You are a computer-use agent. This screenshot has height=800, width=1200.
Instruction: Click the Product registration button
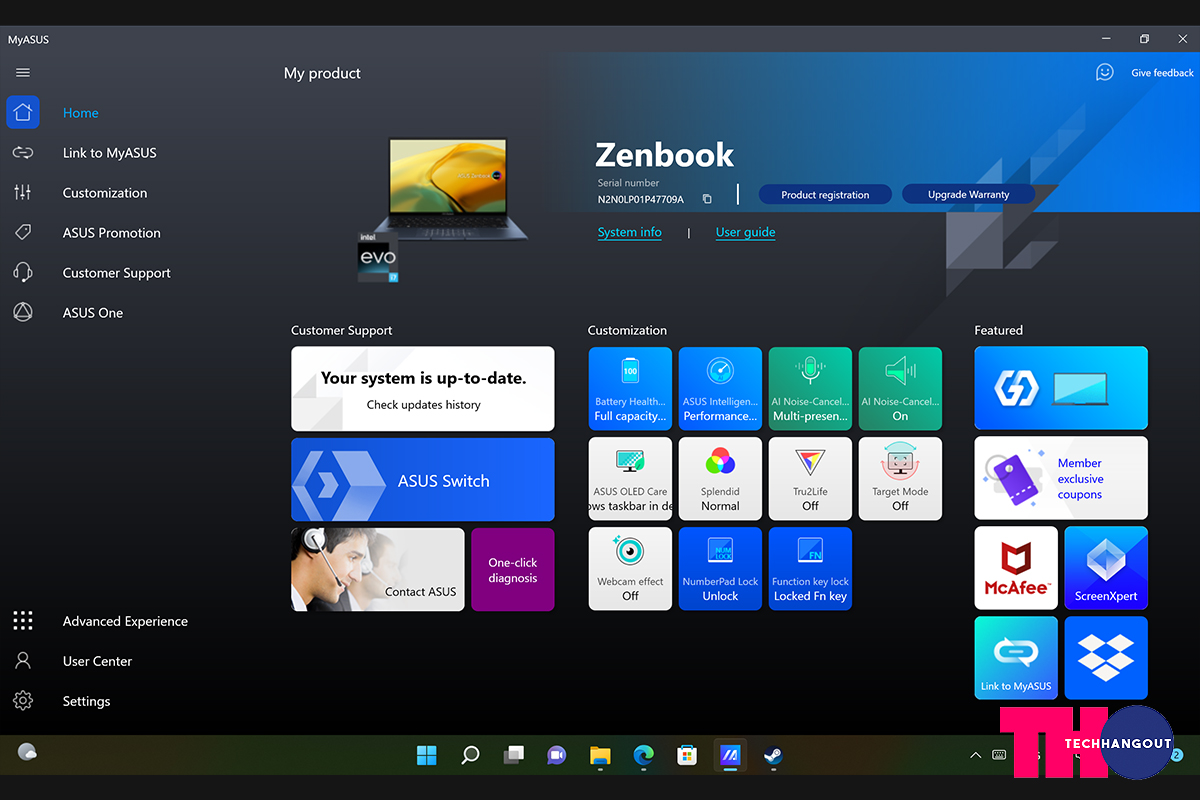825,194
